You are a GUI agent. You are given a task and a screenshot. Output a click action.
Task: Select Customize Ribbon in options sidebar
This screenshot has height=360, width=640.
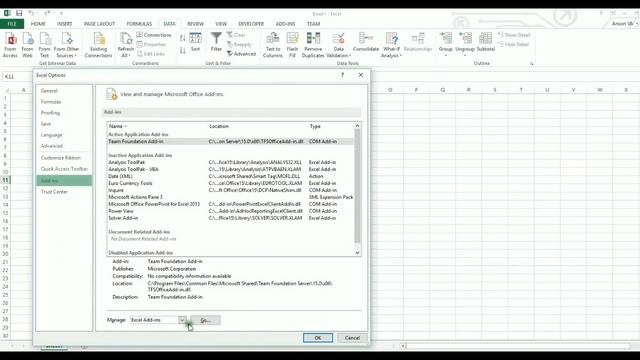tap(64, 158)
